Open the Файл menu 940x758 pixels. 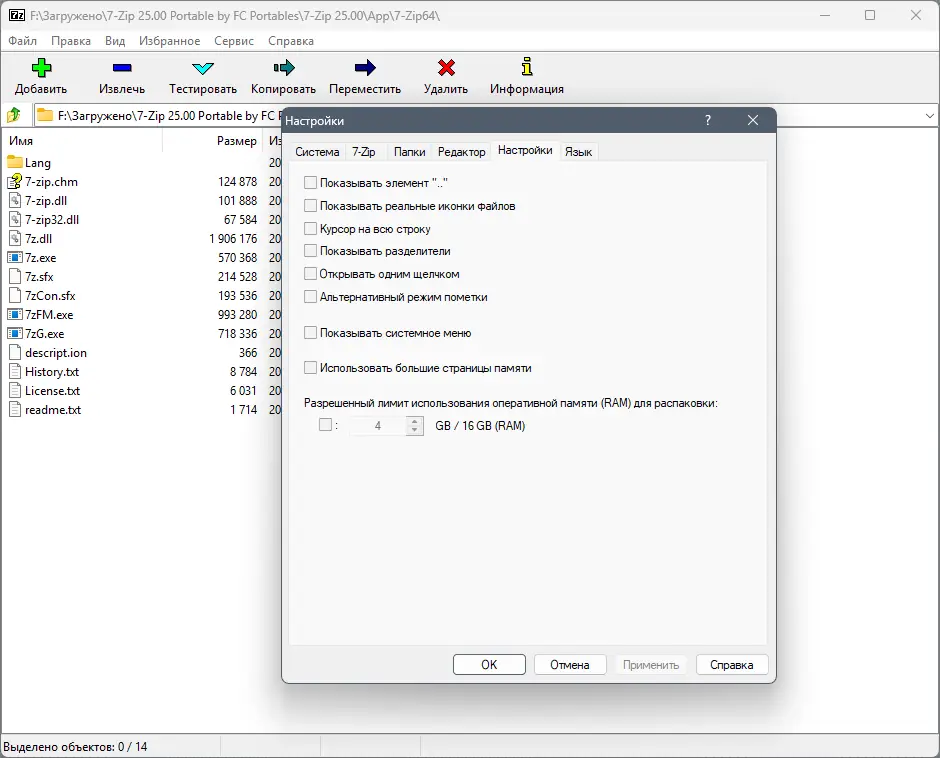tap(23, 41)
